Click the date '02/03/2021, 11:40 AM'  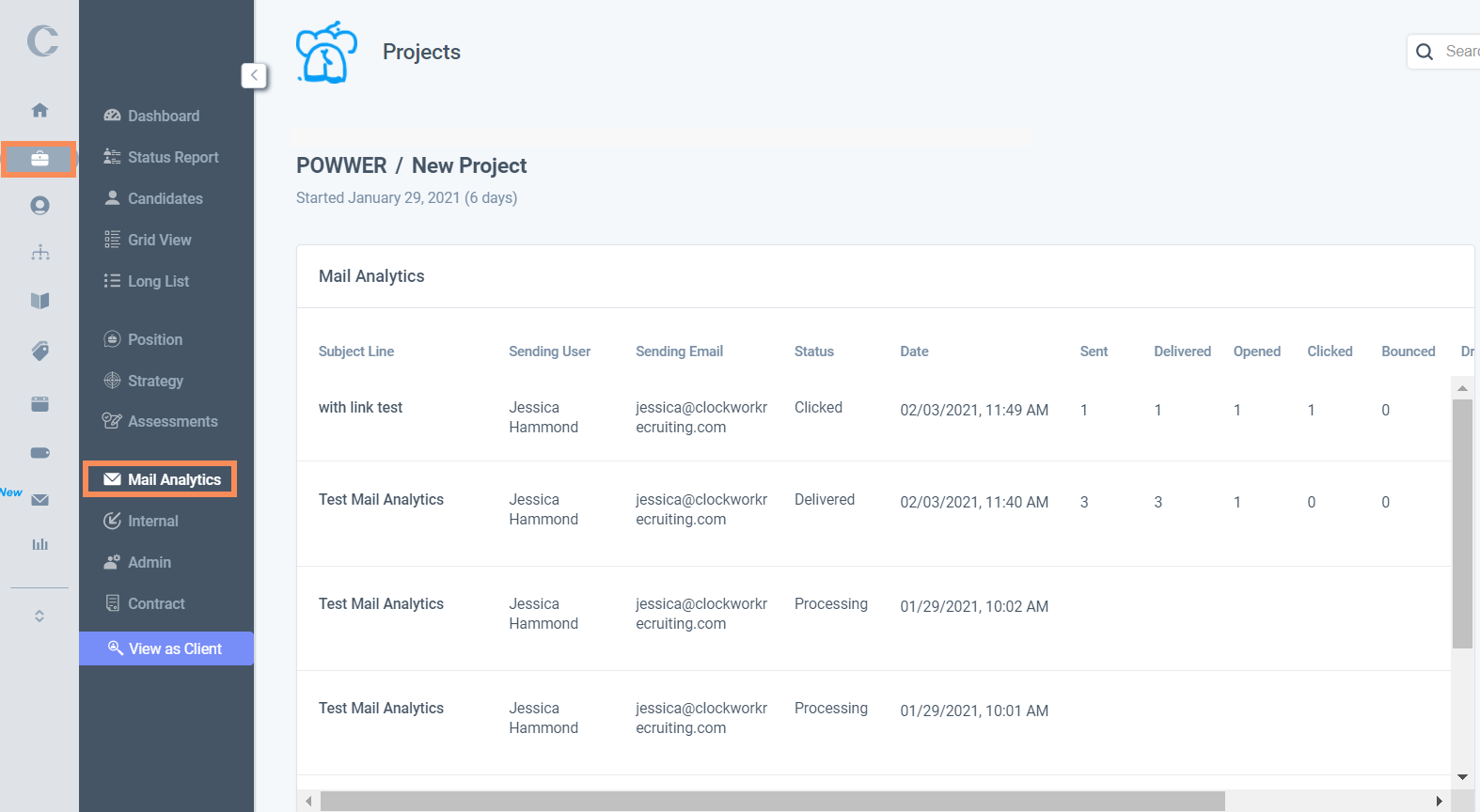[974, 502]
